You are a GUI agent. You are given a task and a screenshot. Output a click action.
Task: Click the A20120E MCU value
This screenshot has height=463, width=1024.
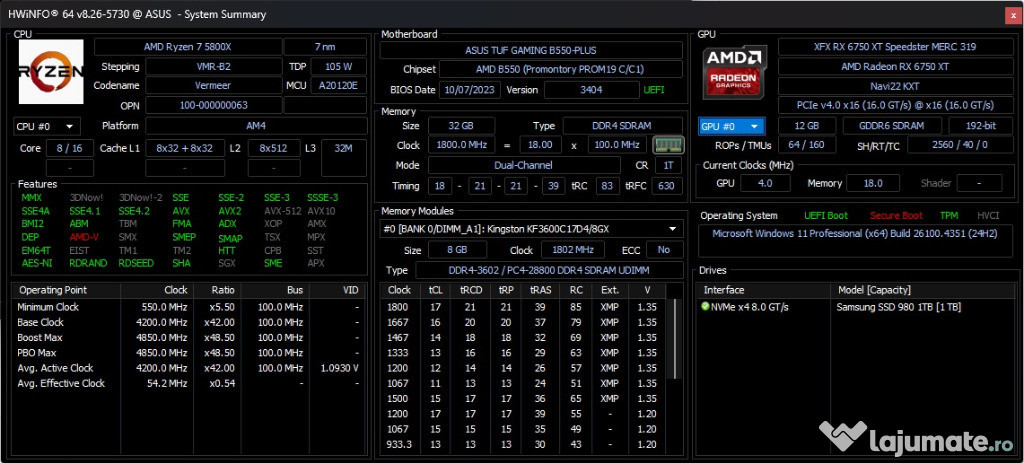[x=338, y=86]
